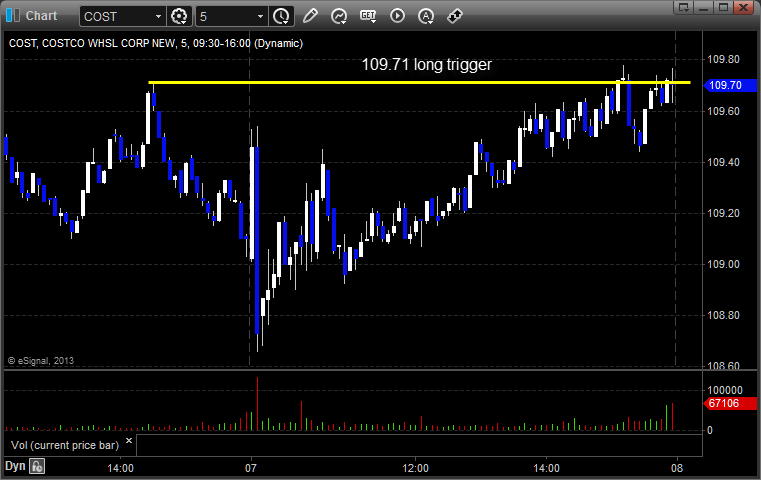This screenshot has width=761, height=480.
Task: Open the chart settings gear menu
Action: pos(179,17)
